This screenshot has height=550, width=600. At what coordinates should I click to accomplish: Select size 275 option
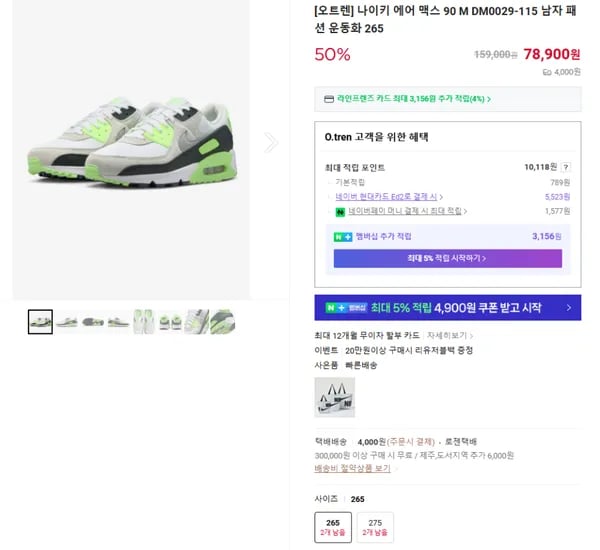click(x=375, y=527)
